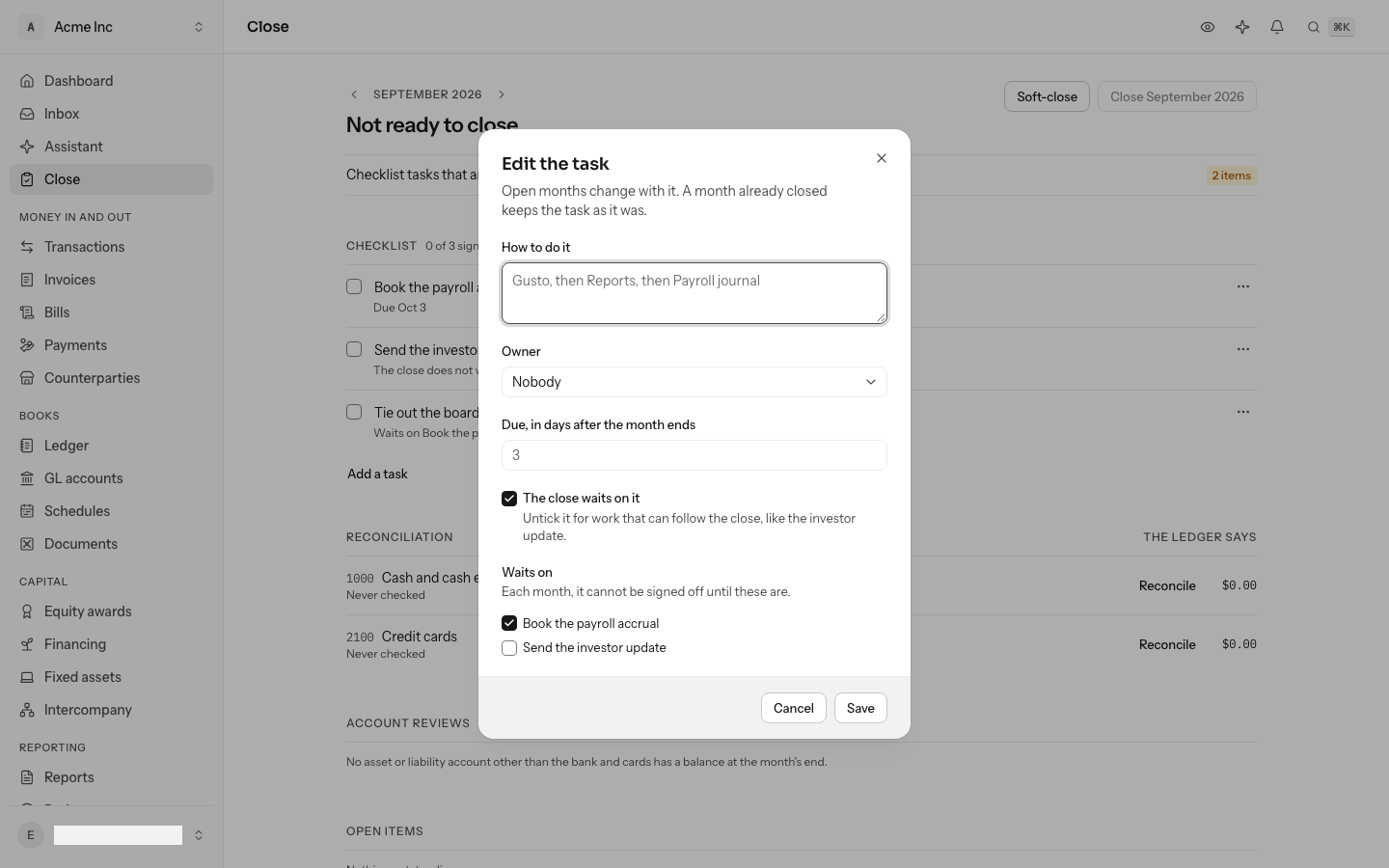Tick the Send the investor checklist checkbox

pos(354,349)
